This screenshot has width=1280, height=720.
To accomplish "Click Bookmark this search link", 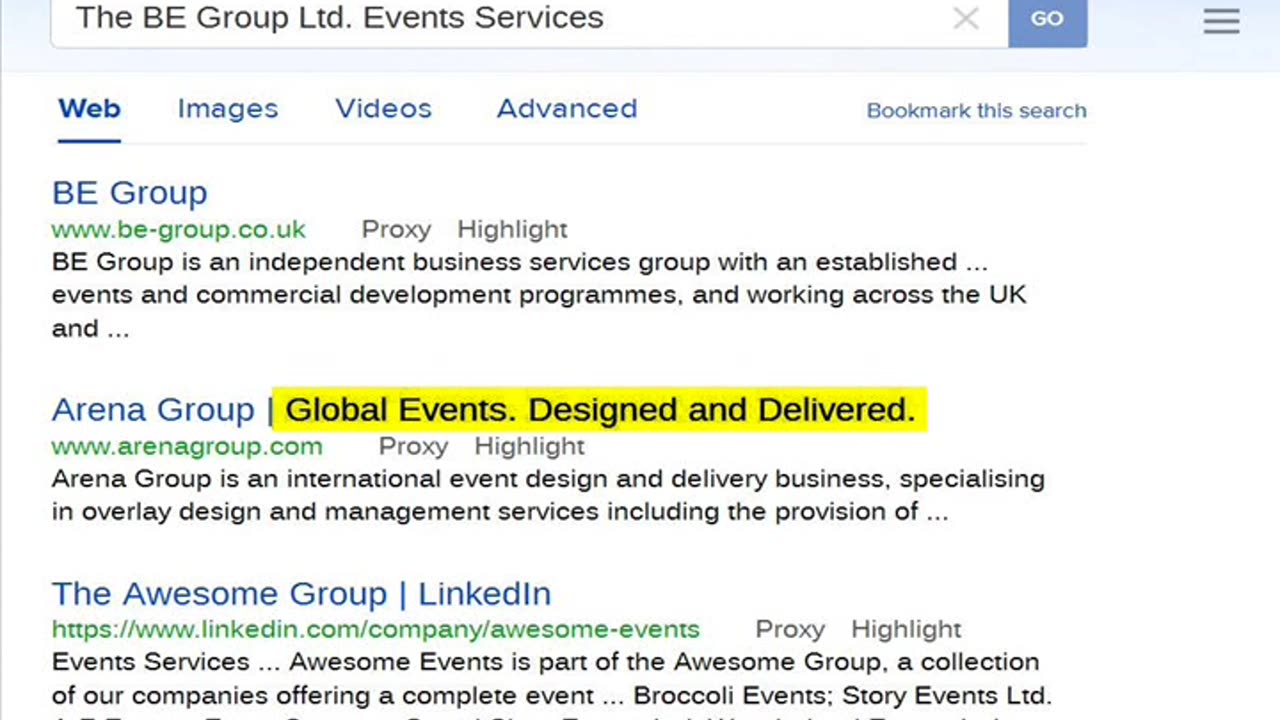I will coord(976,111).
